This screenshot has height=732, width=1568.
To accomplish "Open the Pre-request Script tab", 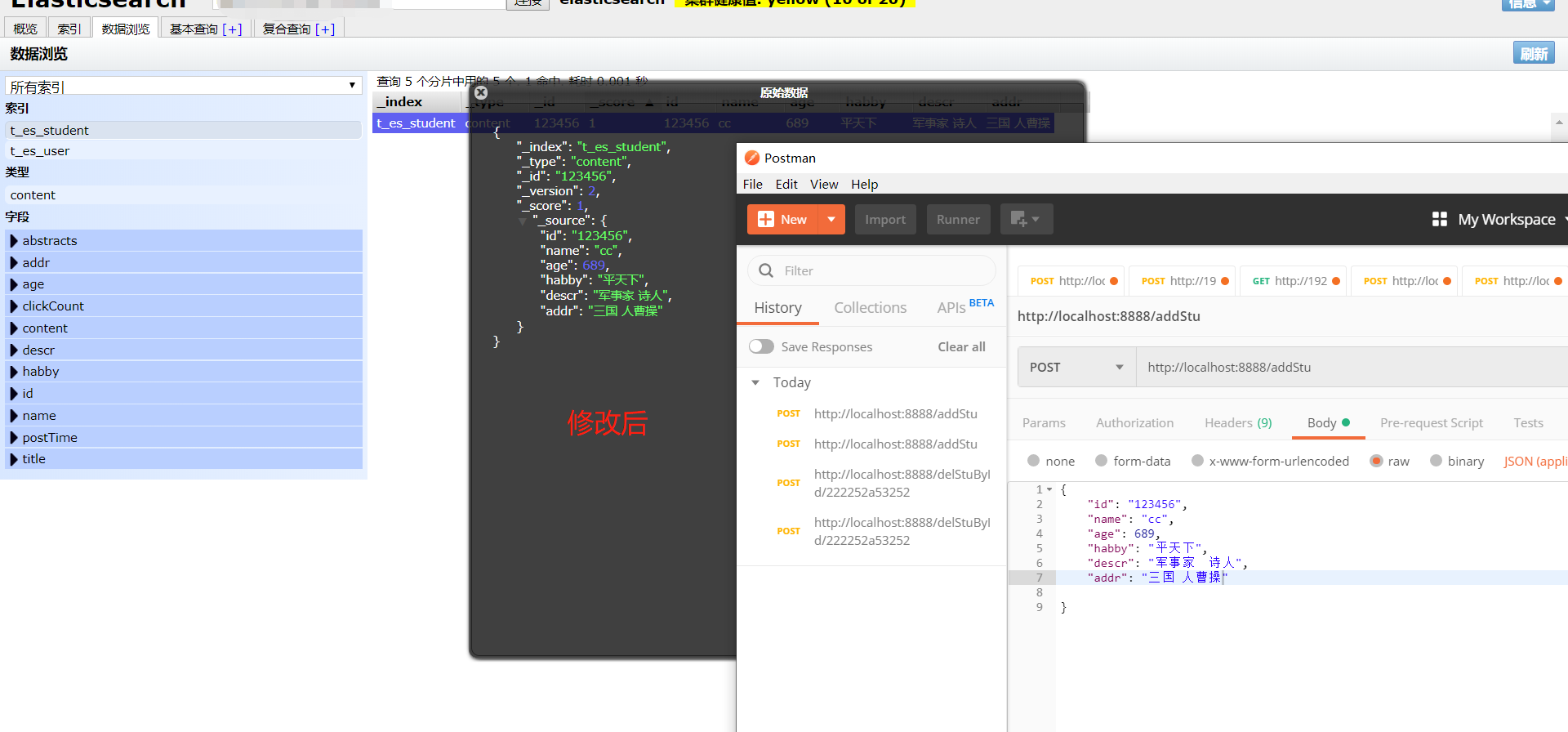I will pos(1431,422).
